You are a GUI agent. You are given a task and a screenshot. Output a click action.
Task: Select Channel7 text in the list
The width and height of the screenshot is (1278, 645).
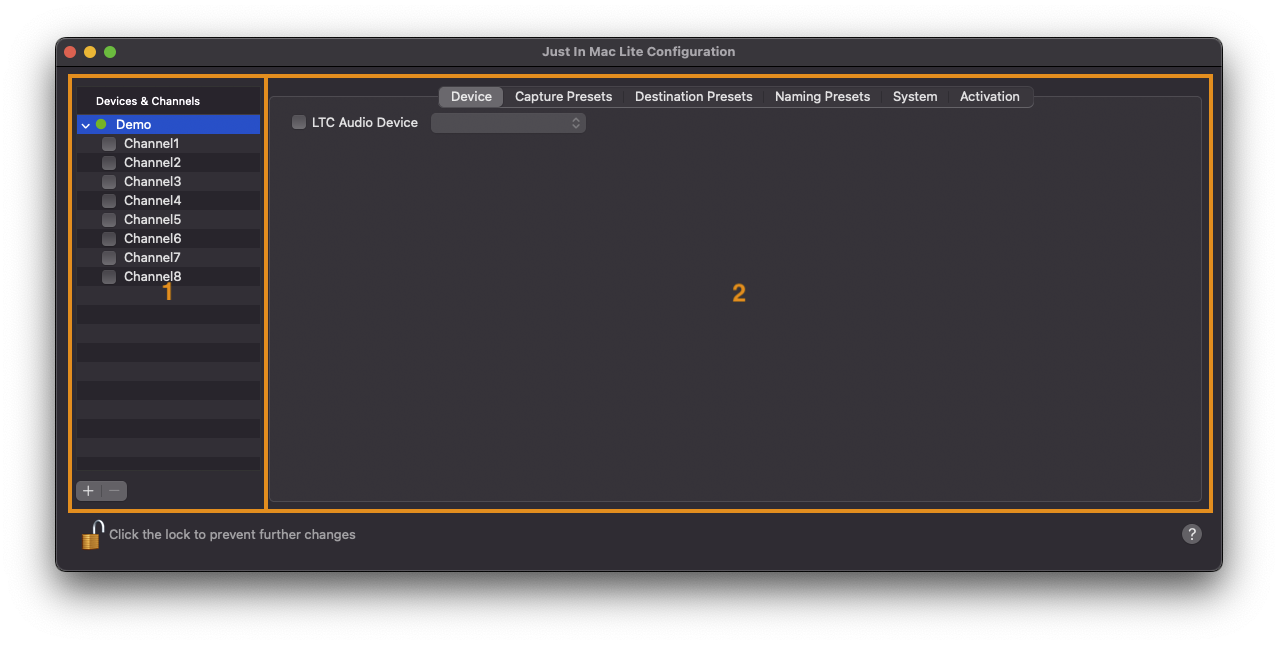[x=152, y=257]
